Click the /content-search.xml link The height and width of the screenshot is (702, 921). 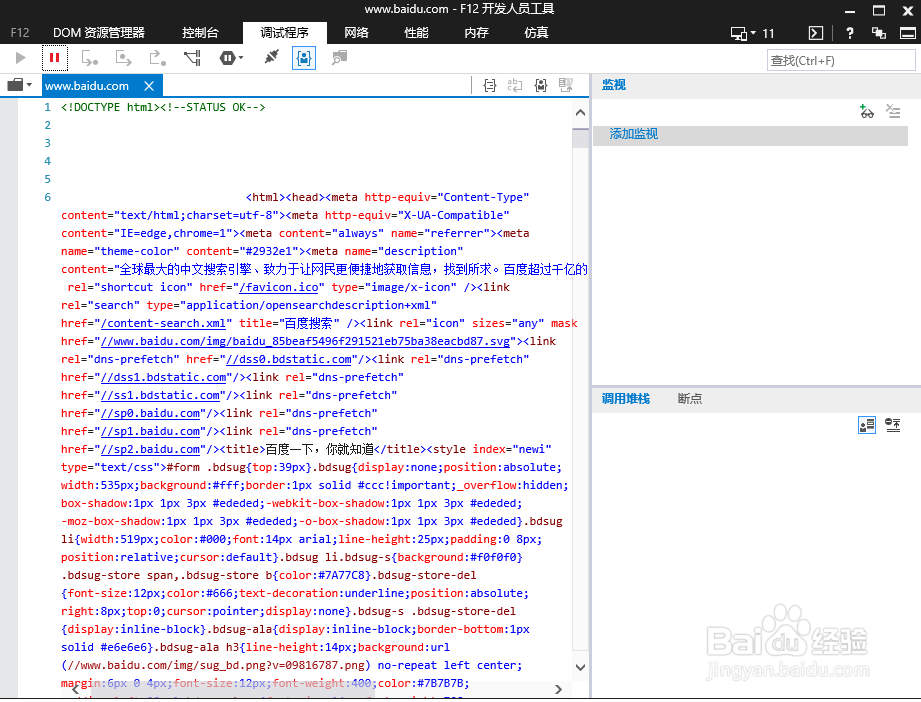[163, 323]
